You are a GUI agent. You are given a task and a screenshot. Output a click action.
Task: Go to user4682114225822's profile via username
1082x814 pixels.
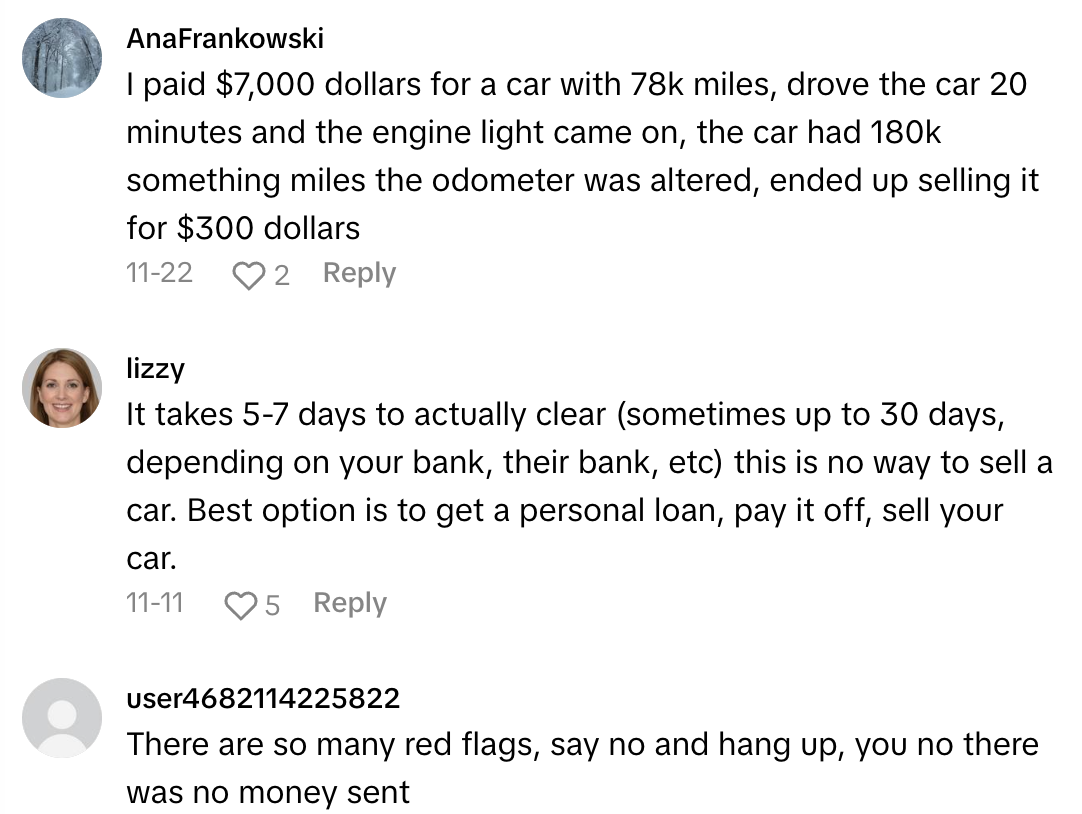click(263, 698)
